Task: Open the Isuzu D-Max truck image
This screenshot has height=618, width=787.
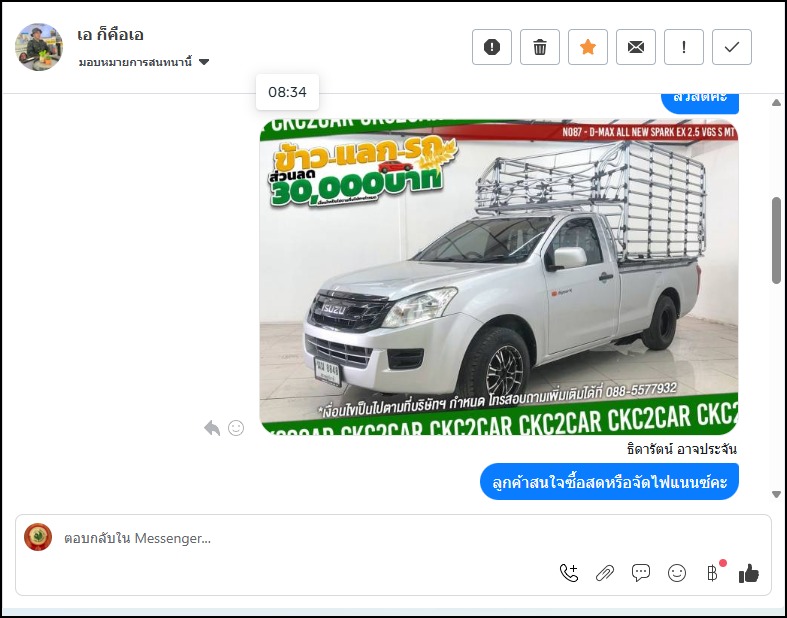Action: click(498, 277)
